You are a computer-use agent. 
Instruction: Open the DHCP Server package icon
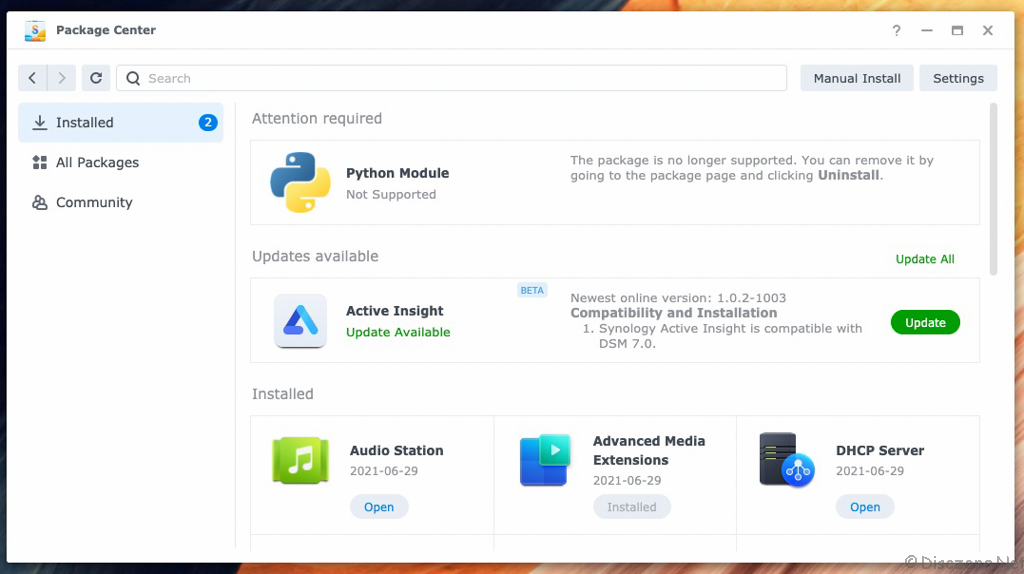pos(787,460)
